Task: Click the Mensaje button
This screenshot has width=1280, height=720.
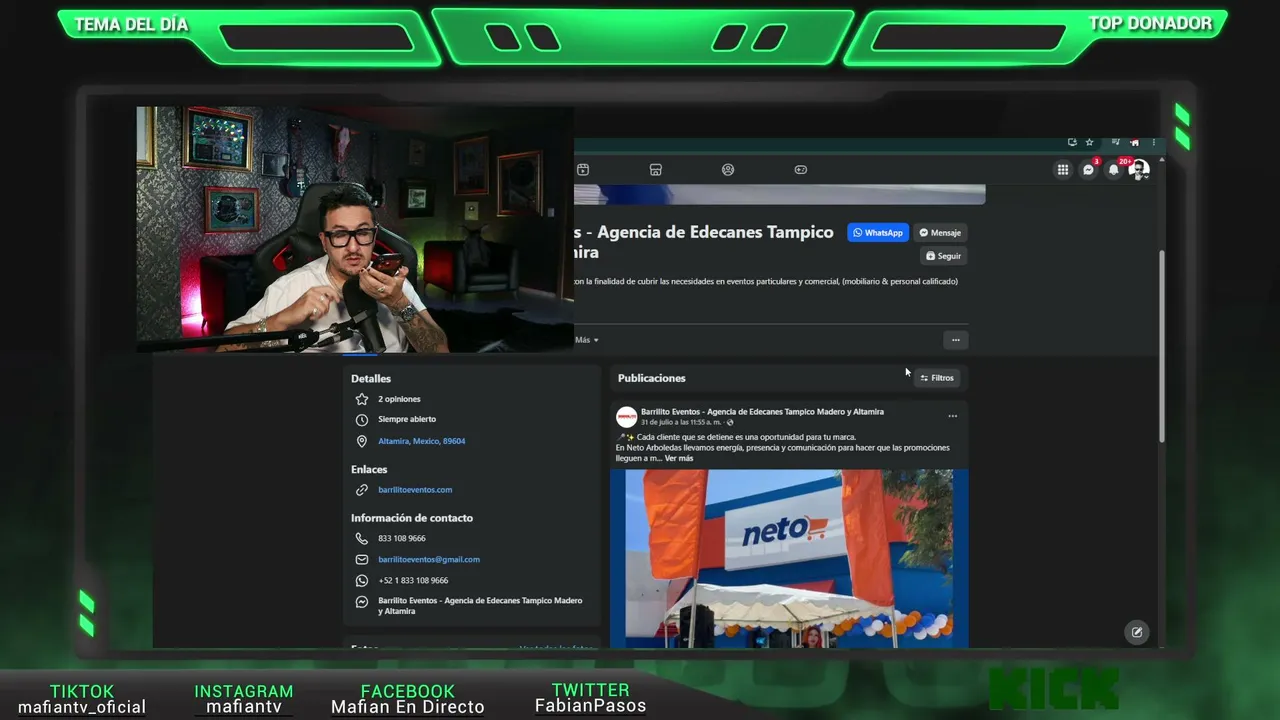Action: click(940, 233)
